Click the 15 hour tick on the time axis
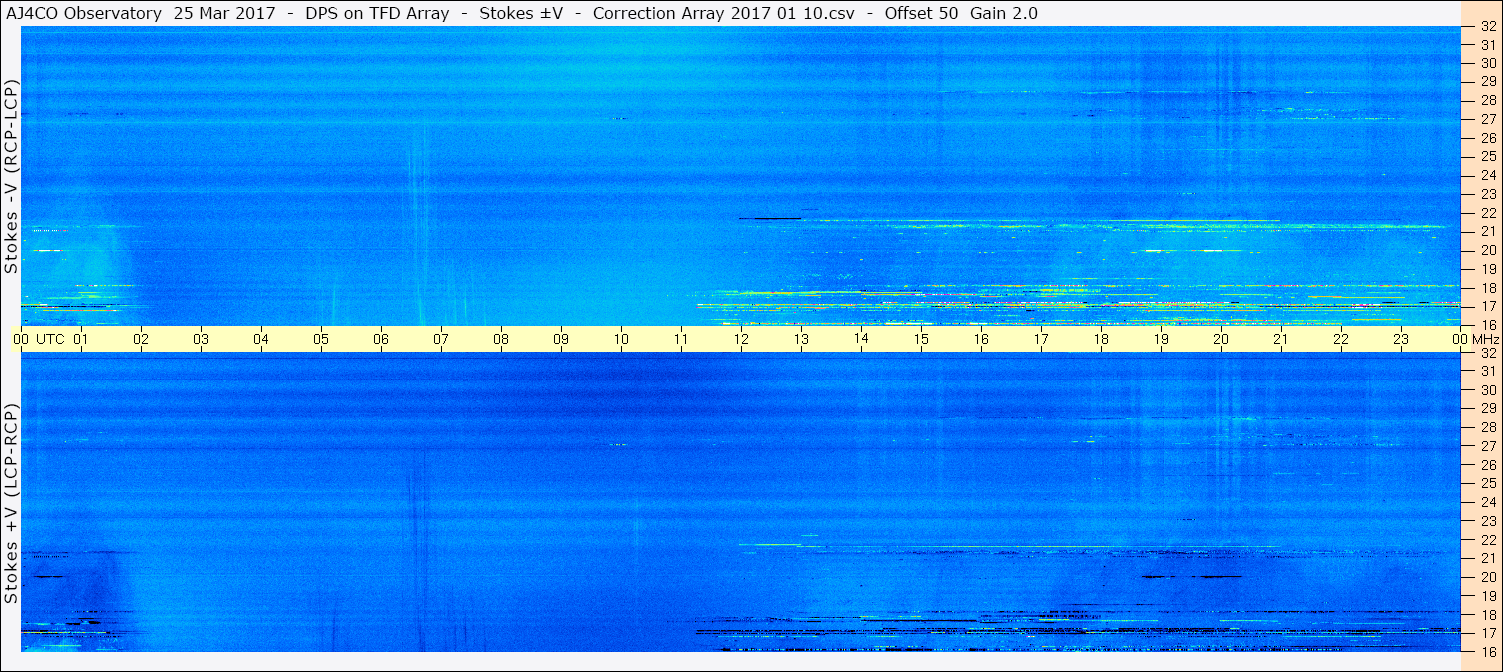1503x672 pixels. pos(921,339)
